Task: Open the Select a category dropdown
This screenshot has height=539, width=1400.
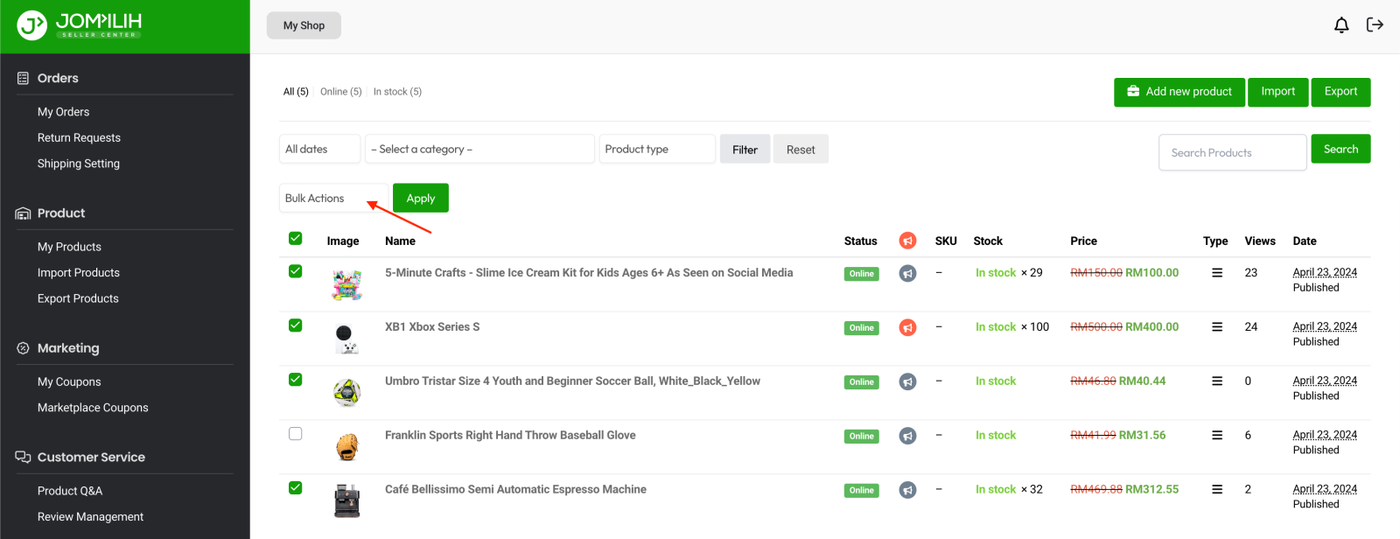Action: pos(479,149)
